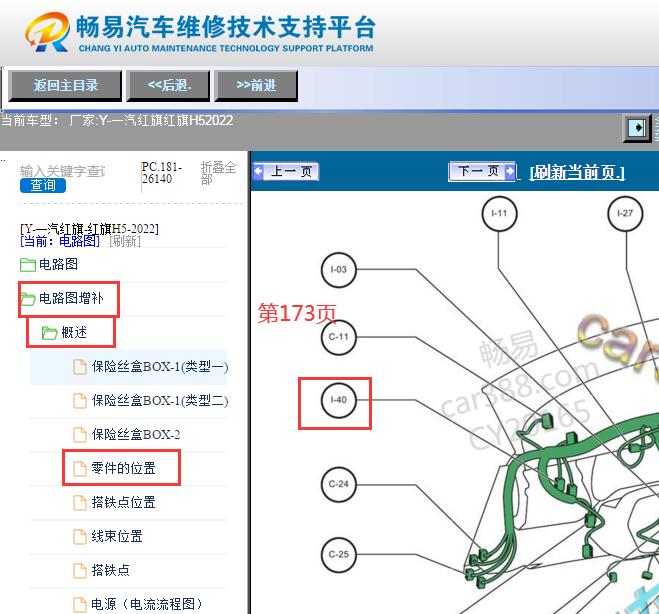This screenshot has height=614, width=659.
Task: Click document icon beside 搭铁点位置
Action: [80, 503]
